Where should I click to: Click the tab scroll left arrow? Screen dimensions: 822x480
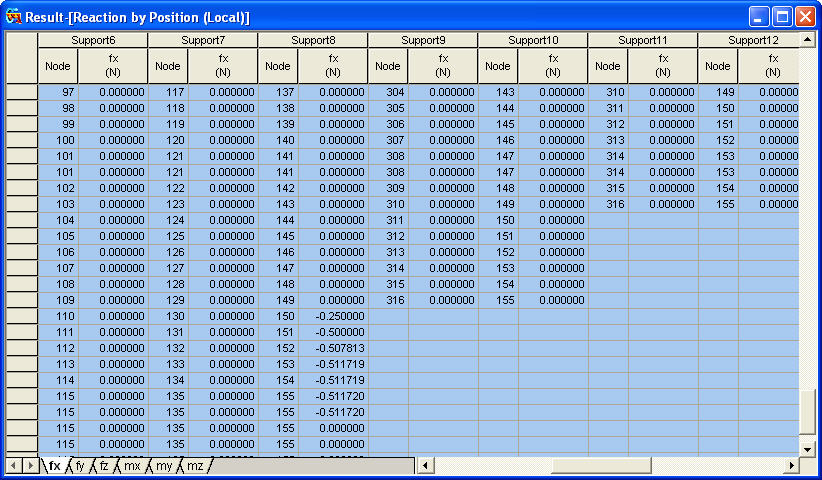[13, 466]
